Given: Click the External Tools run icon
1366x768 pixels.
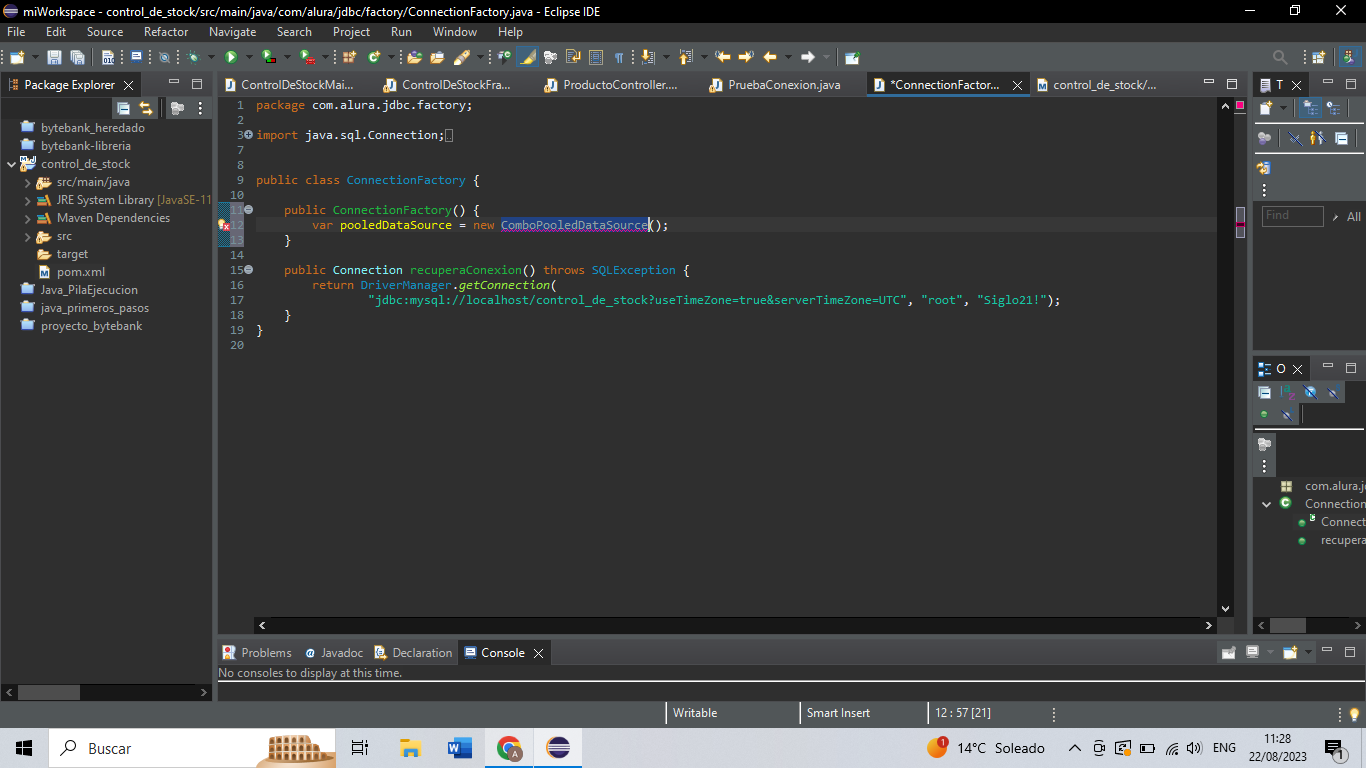Looking at the screenshot, I should click(x=306, y=57).
